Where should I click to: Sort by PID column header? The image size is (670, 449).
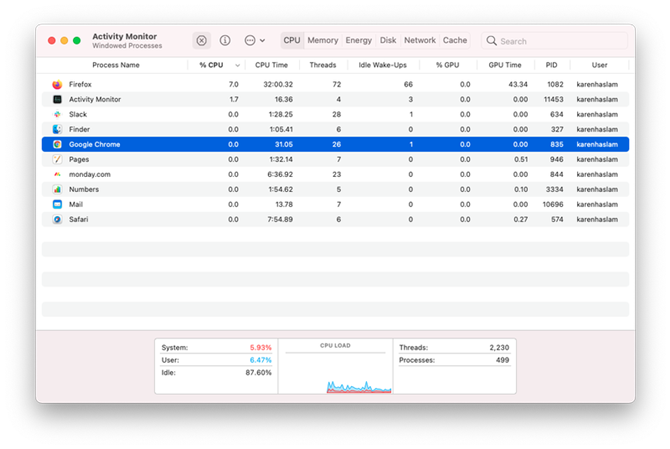(x=551, y=65)
